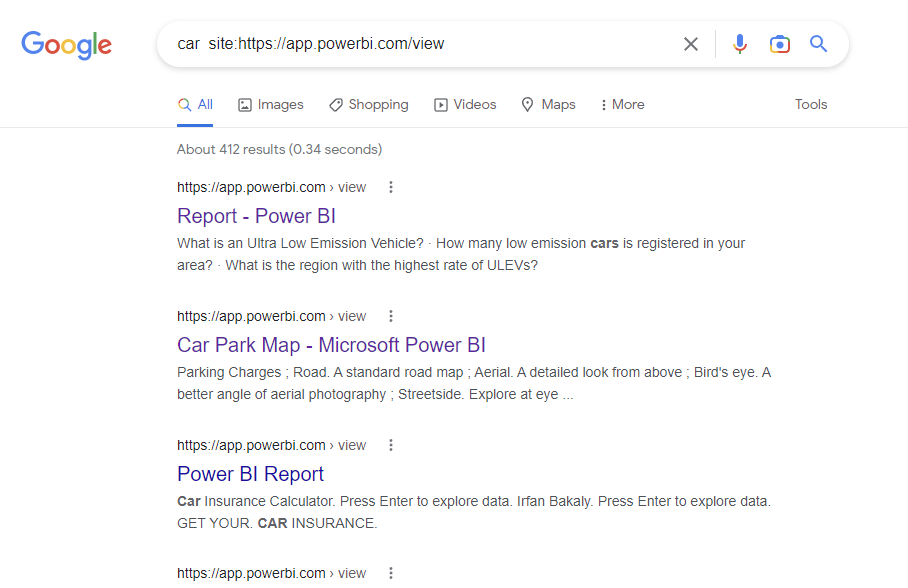The width and height of the screenshot is (908, 588).
Task: Switch to the Shopping tab
Action: [x=369, y=105]
